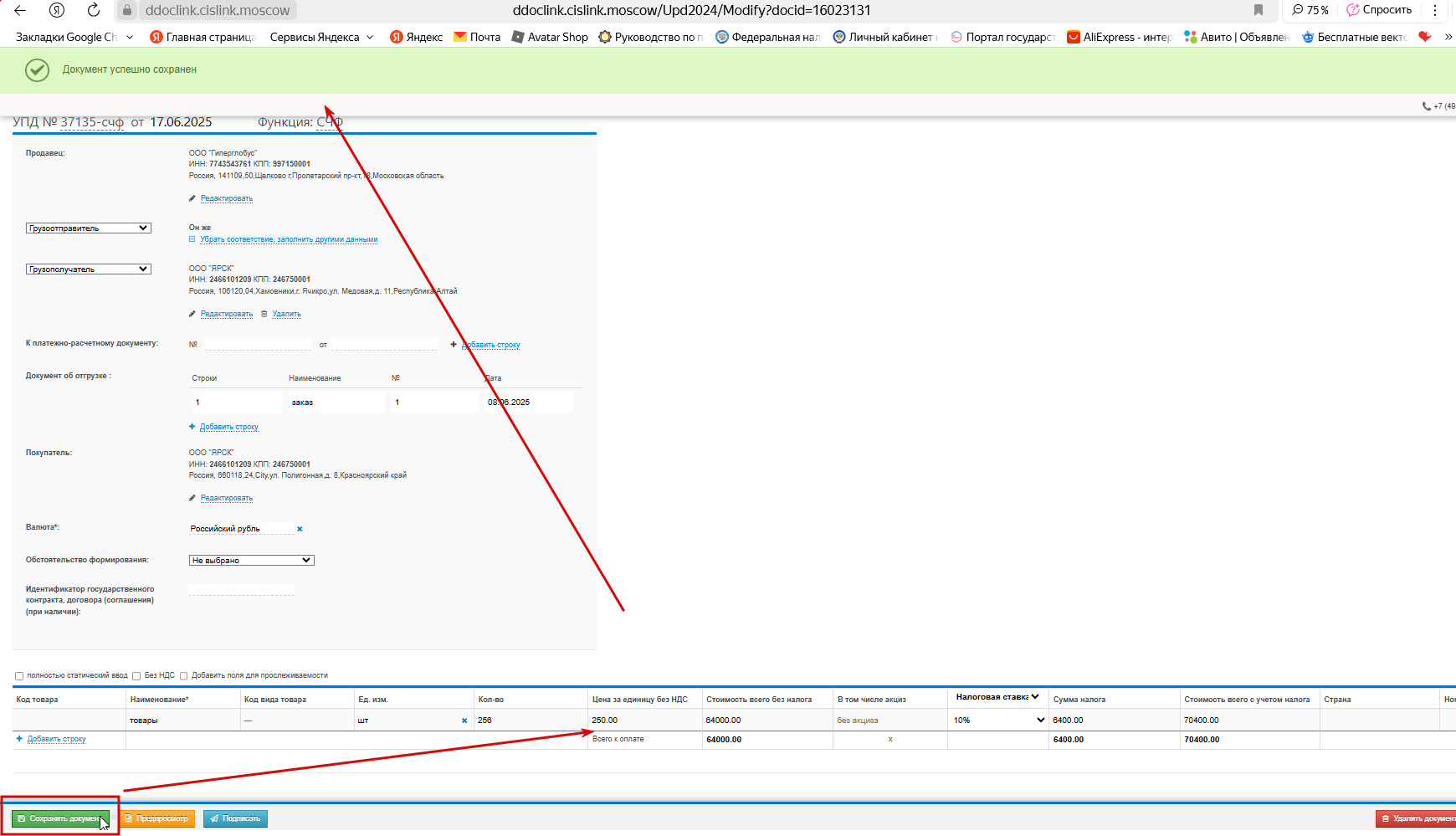Viewport: 1456px width, 836px height.
Task: Click payment document number field
Action: pos(258,344)
